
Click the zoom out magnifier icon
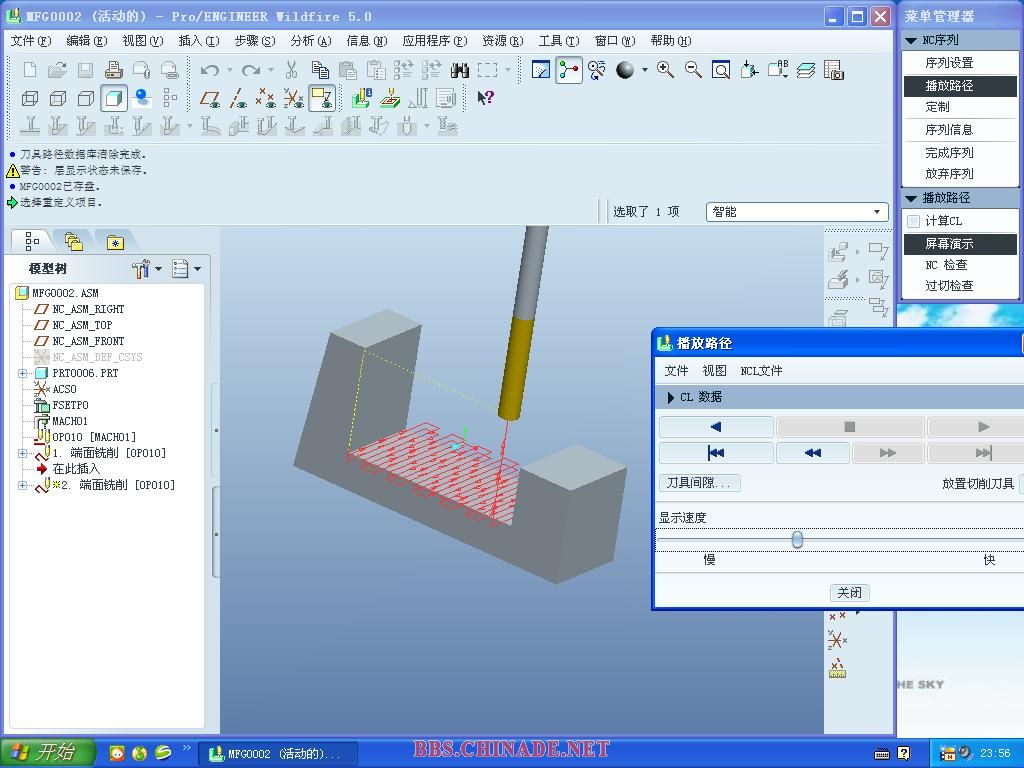[x=693, y=70]
